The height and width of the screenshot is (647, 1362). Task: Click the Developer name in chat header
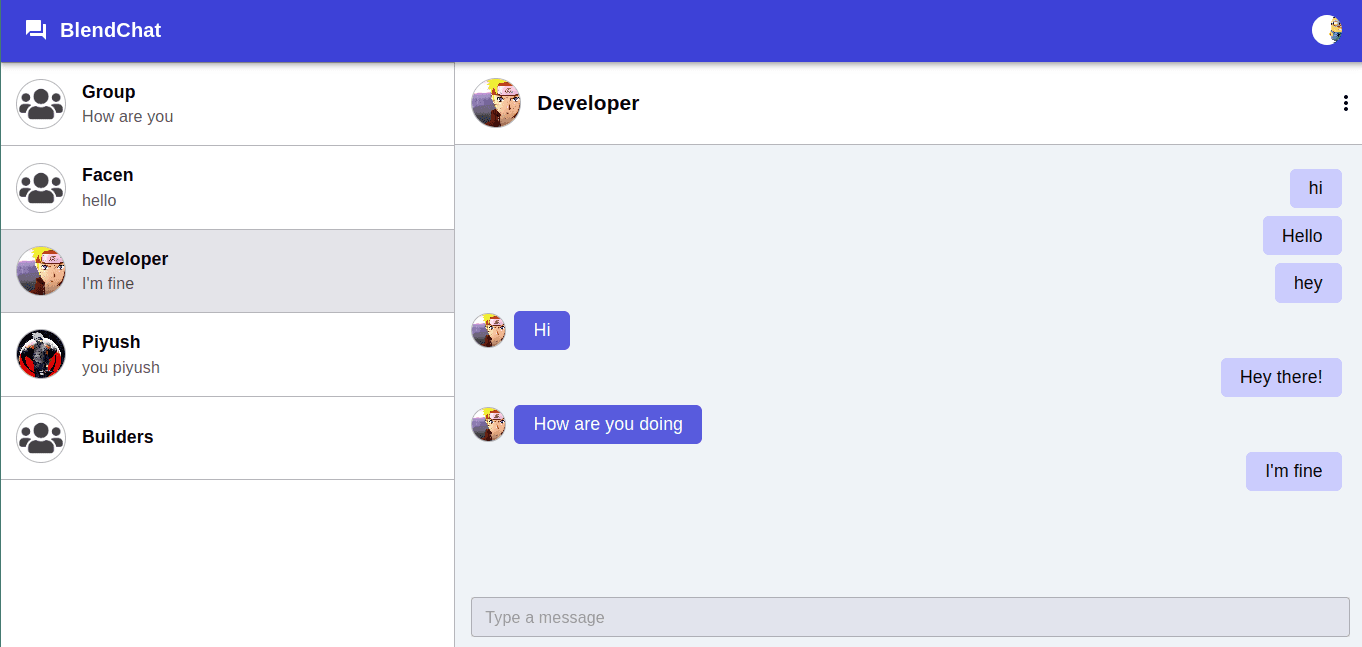588,103
